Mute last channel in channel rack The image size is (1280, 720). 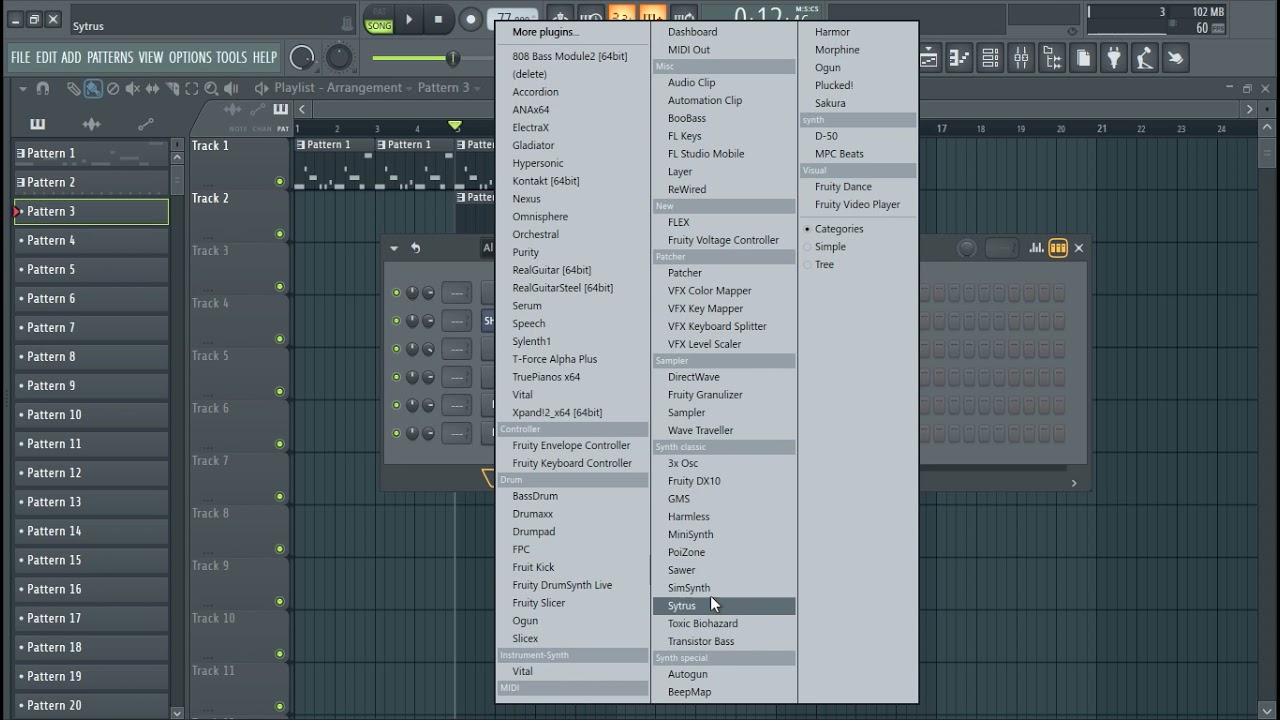(396, 433)
